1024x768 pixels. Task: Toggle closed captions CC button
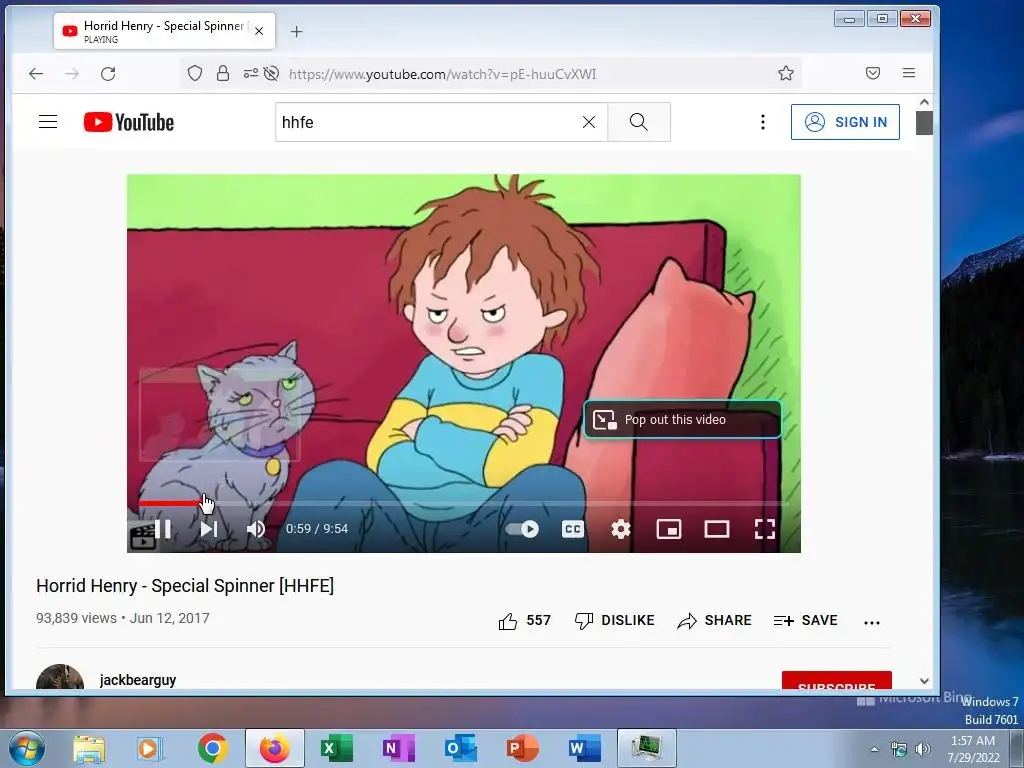pos(573,529)
